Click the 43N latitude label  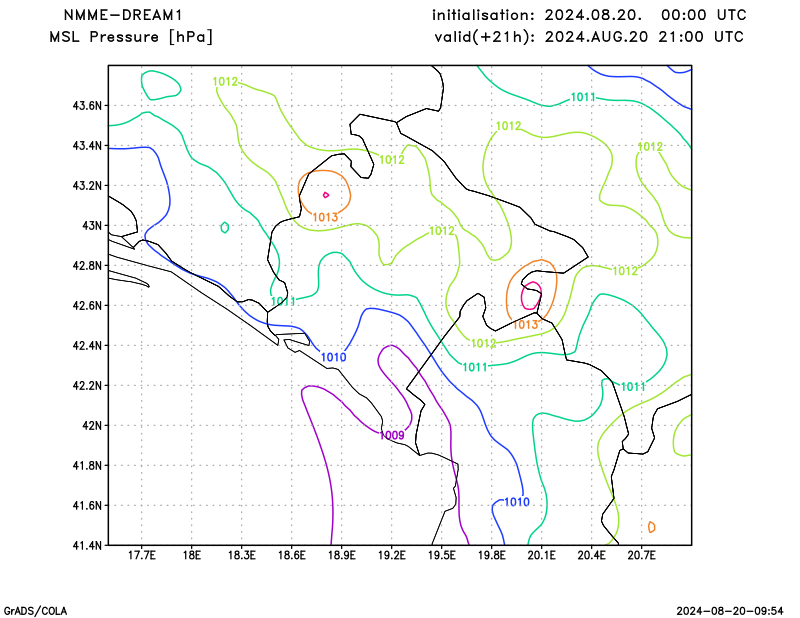[92, 226]
